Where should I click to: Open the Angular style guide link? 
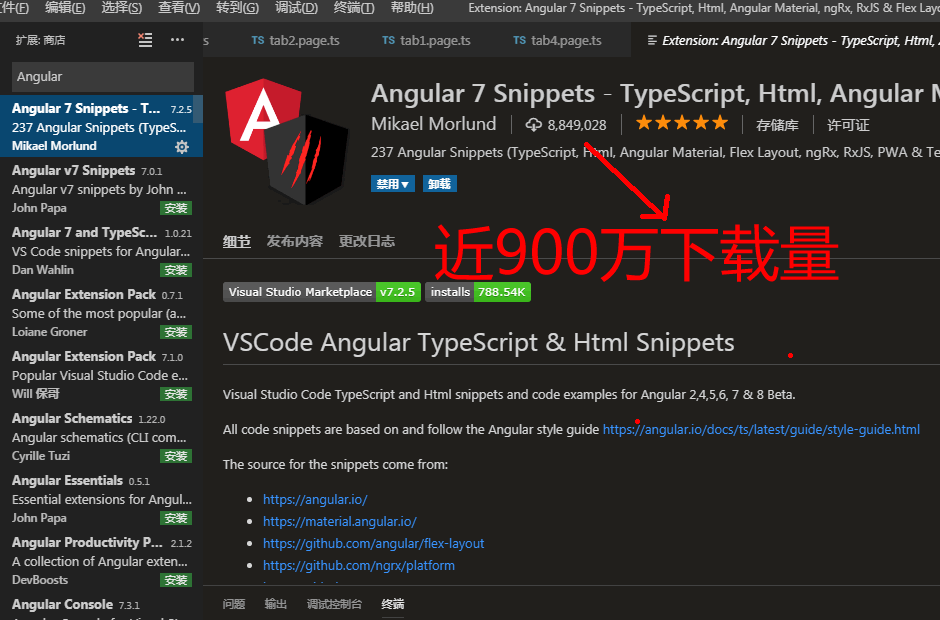pyautogui.click(x=761, y=429)
